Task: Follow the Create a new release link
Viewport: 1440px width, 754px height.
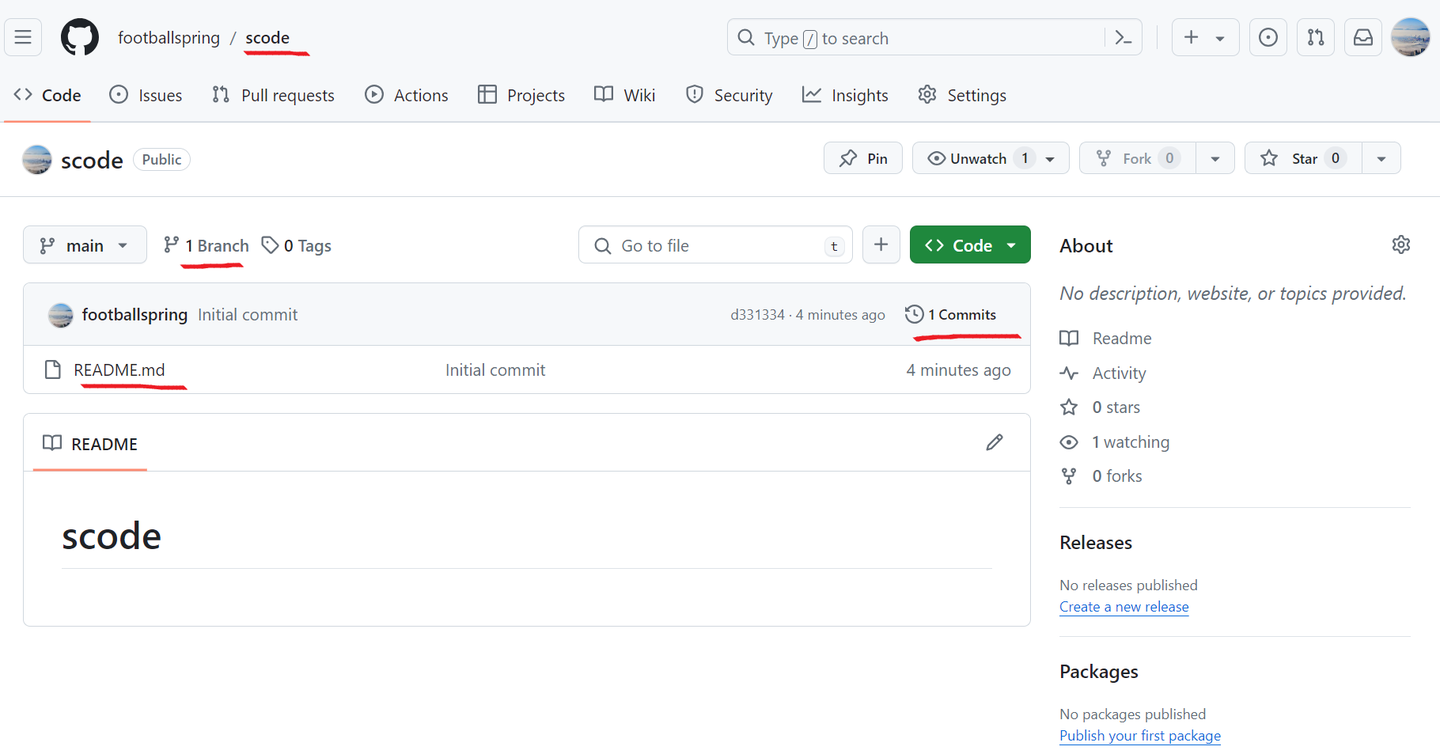Action: click(x=1123, y=606)
